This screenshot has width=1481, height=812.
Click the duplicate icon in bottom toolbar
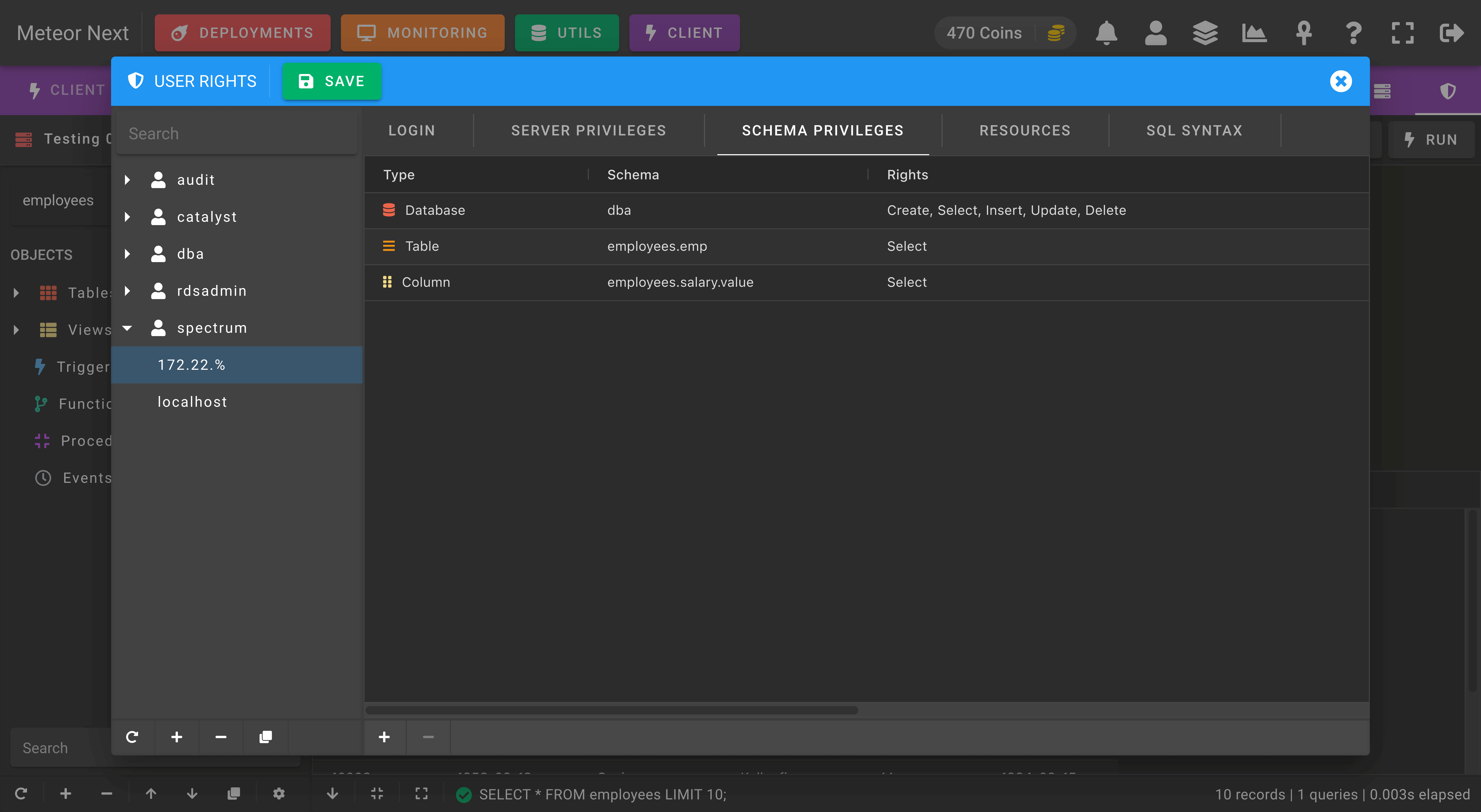point(233,793)
